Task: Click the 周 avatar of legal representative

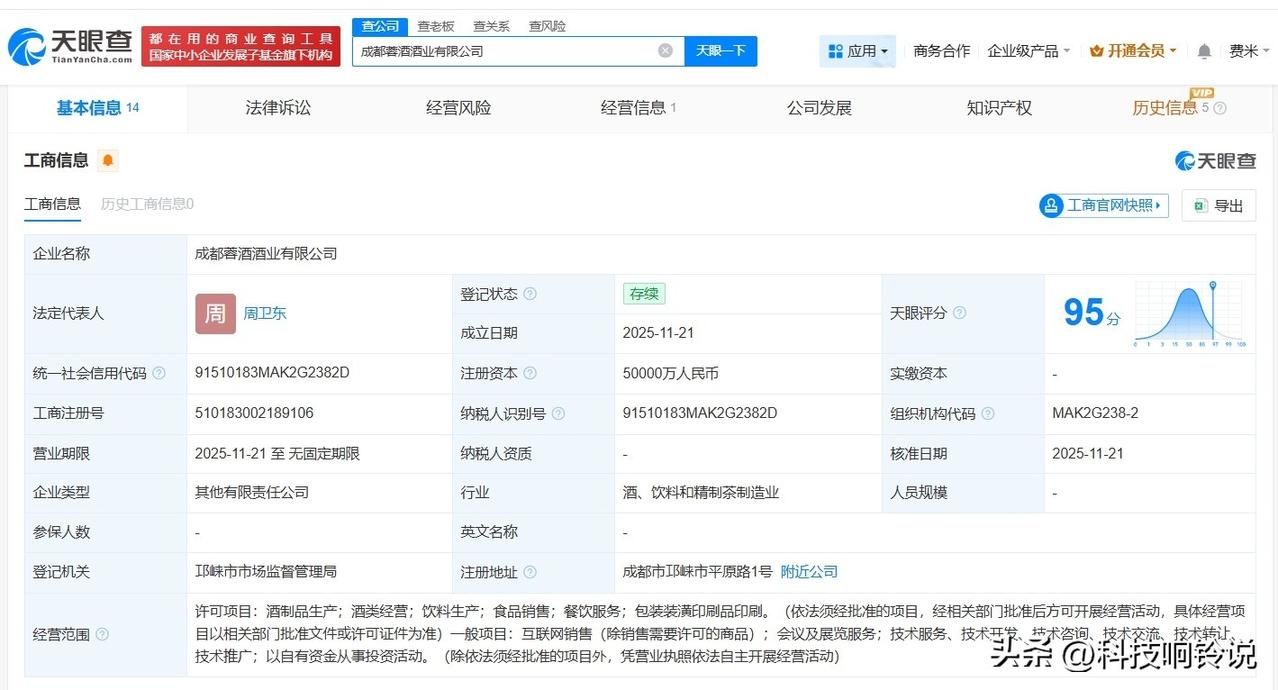Action: [214, 313]
